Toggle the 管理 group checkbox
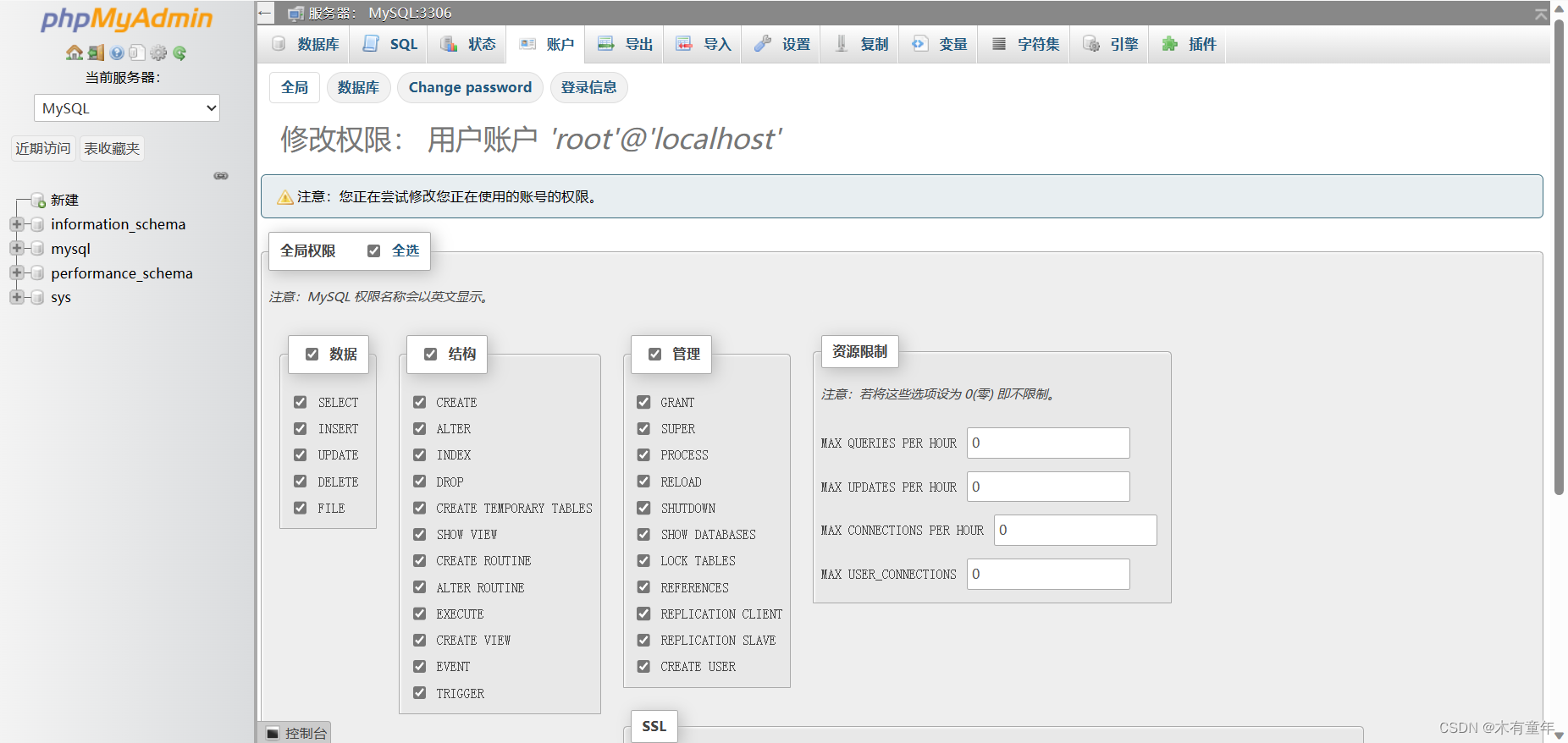 click(654, 354)
